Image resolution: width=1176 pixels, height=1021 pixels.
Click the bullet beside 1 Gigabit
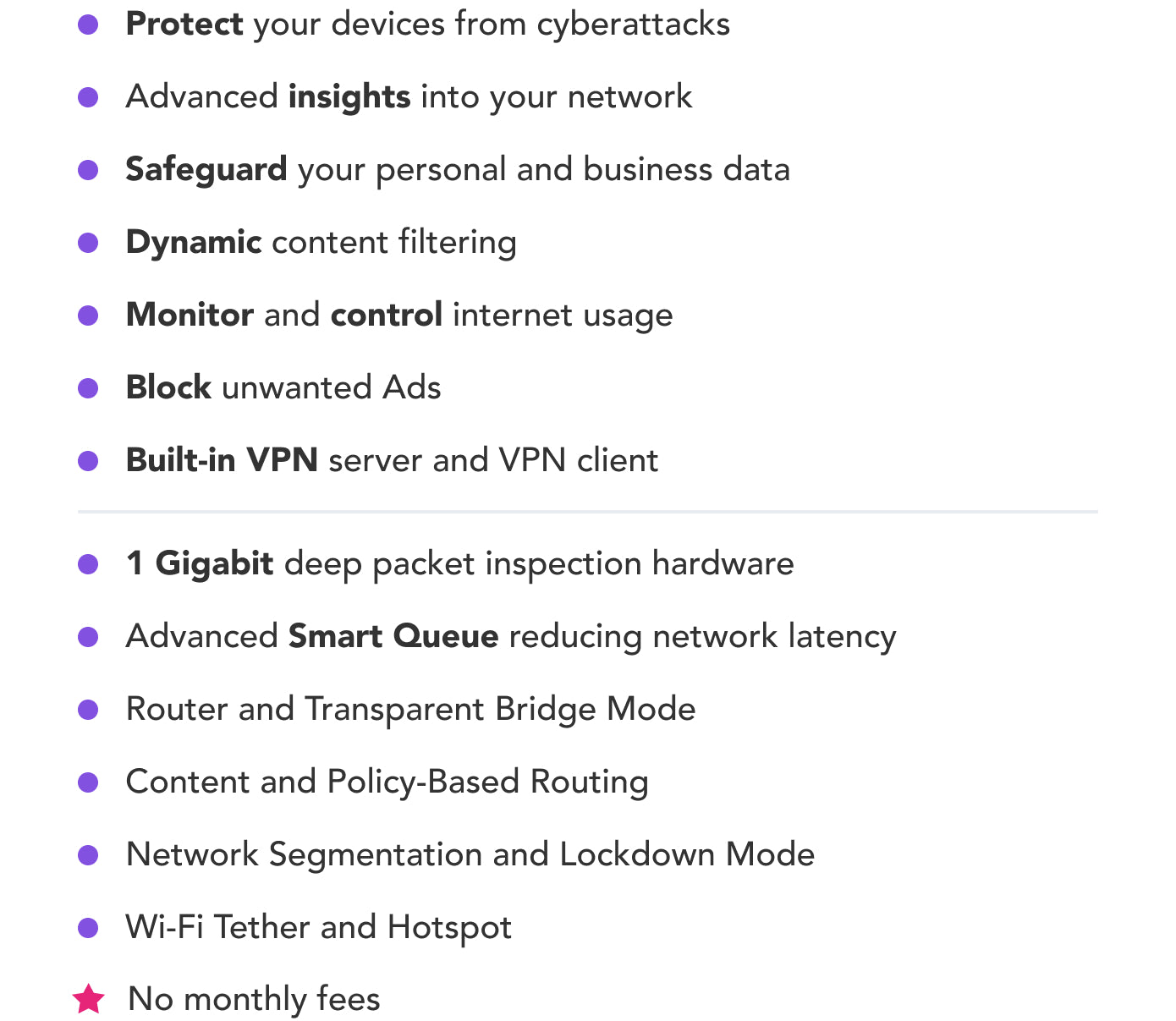(88, 564)
